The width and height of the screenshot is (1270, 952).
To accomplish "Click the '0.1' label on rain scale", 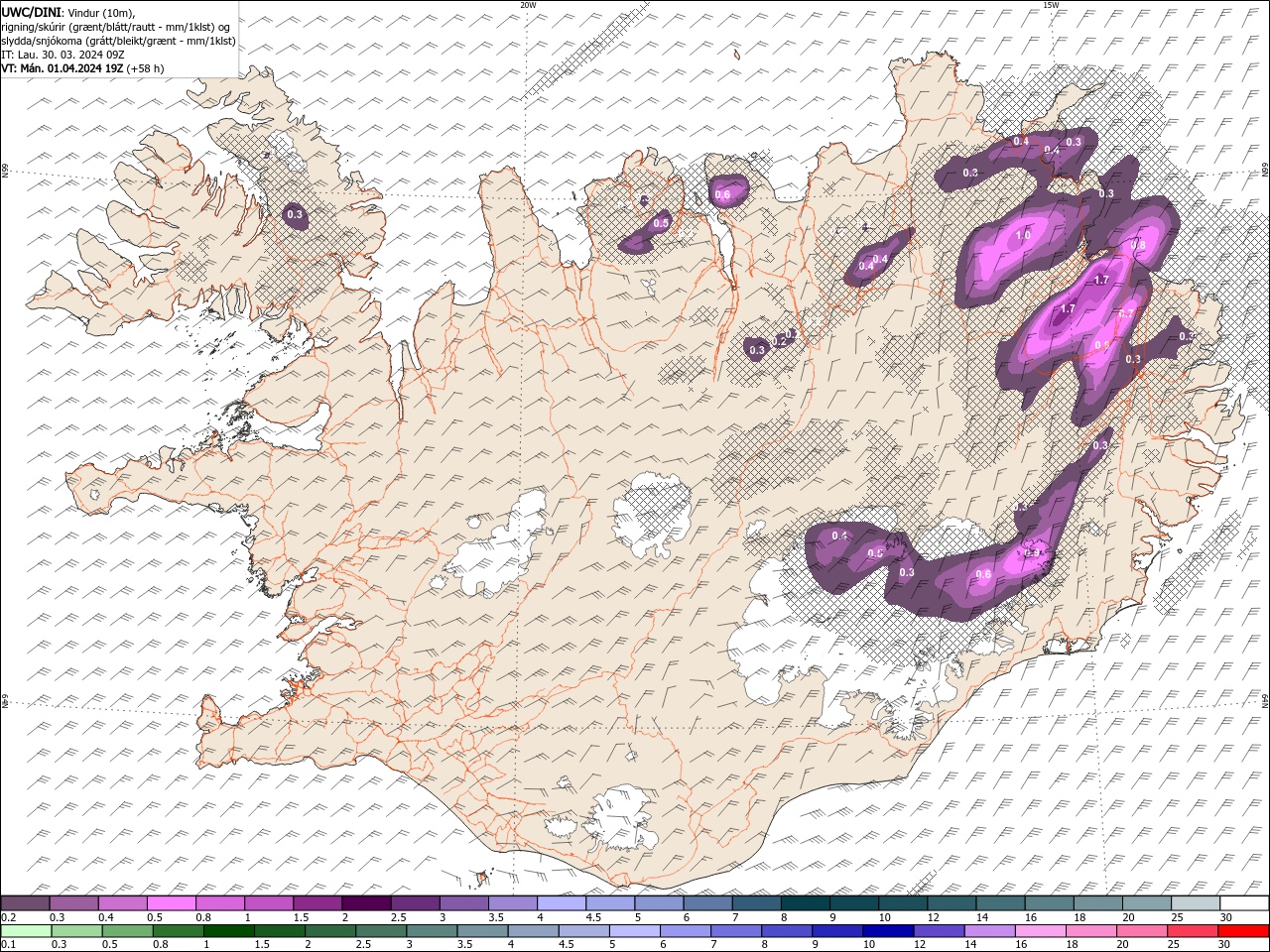I will (8, 944).
